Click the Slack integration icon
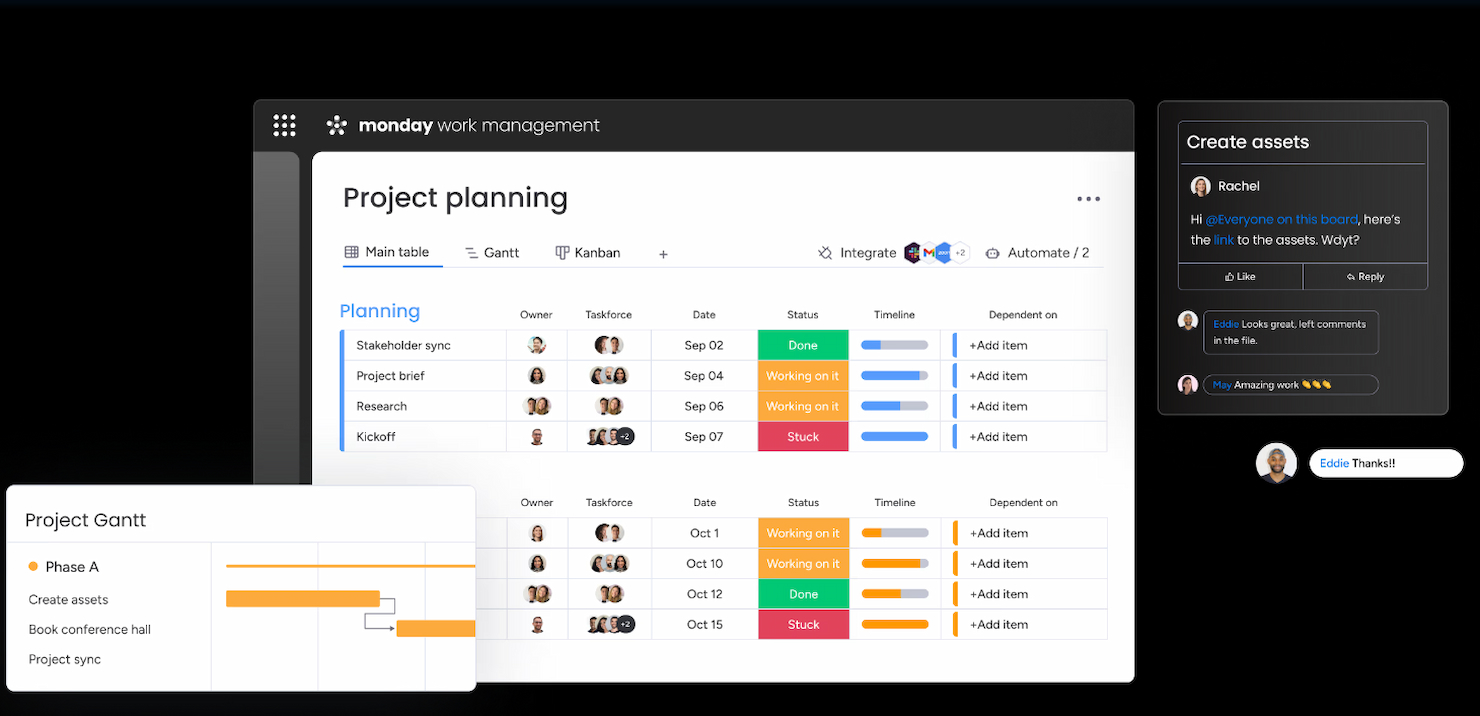This screenshot has height=716, width=1480. pos(913,253)
